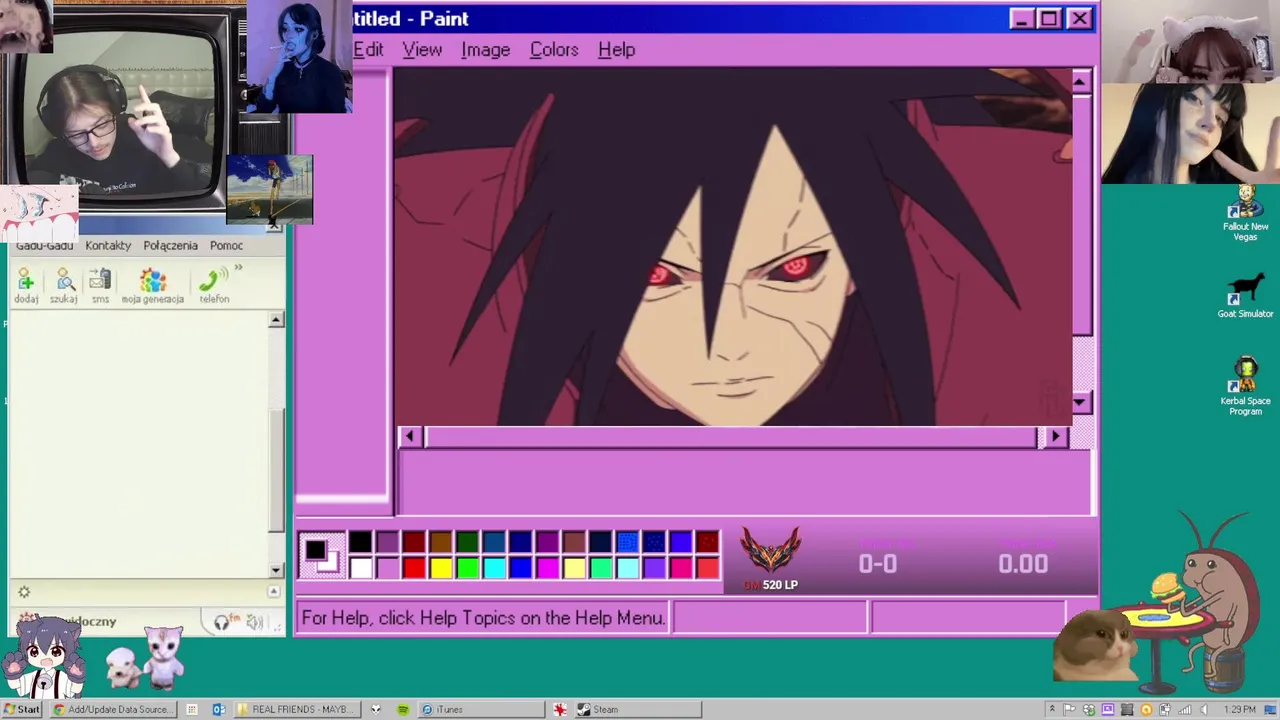1280x720 pixels.
Task: Click the taskbar clock showing 1:29 PM
Action: 1240,709
